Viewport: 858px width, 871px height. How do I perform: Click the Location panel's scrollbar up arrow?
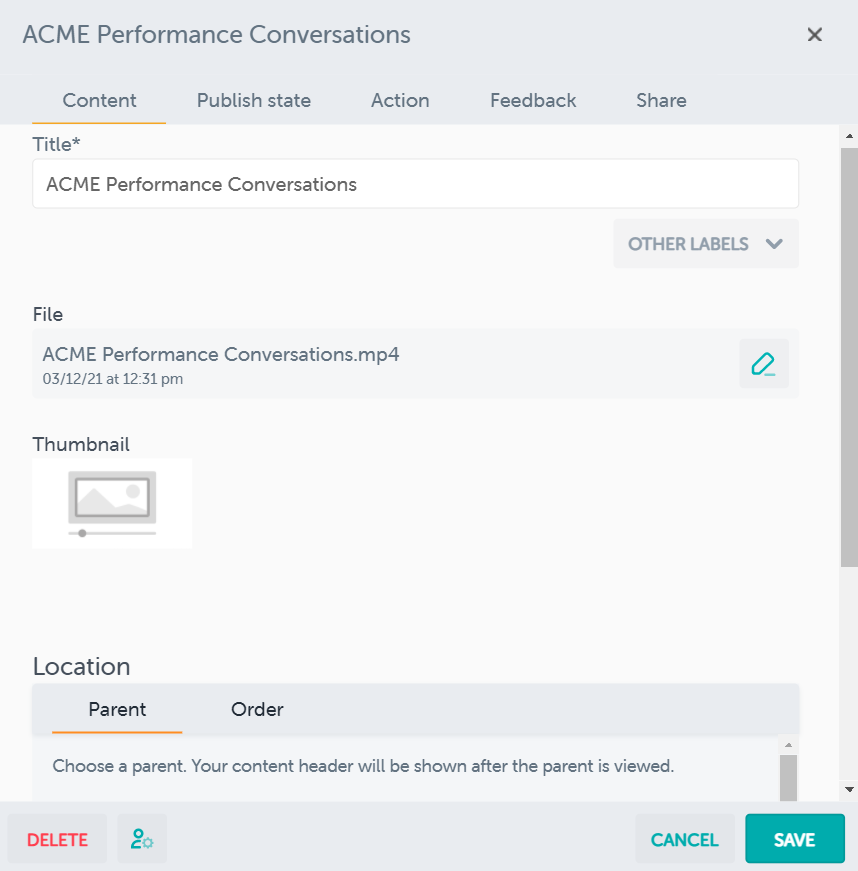[788, 745]
